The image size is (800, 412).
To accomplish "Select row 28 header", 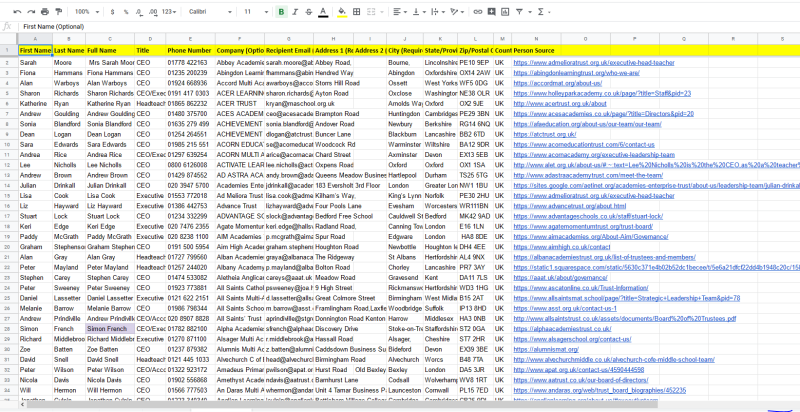I will coord(8,329).
